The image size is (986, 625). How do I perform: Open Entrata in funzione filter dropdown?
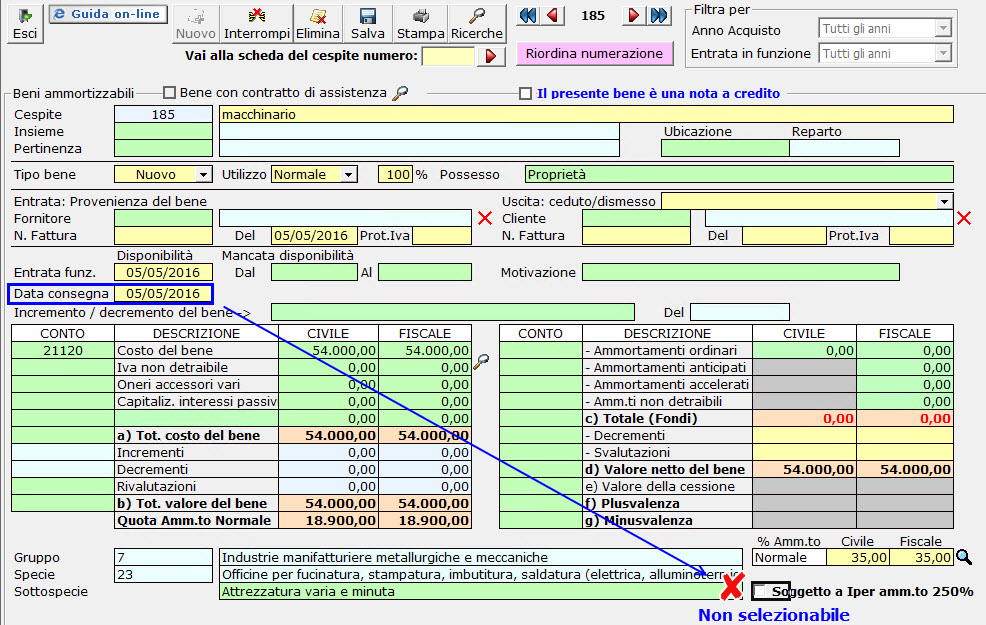pyautogui.click(x=942, y=53)
